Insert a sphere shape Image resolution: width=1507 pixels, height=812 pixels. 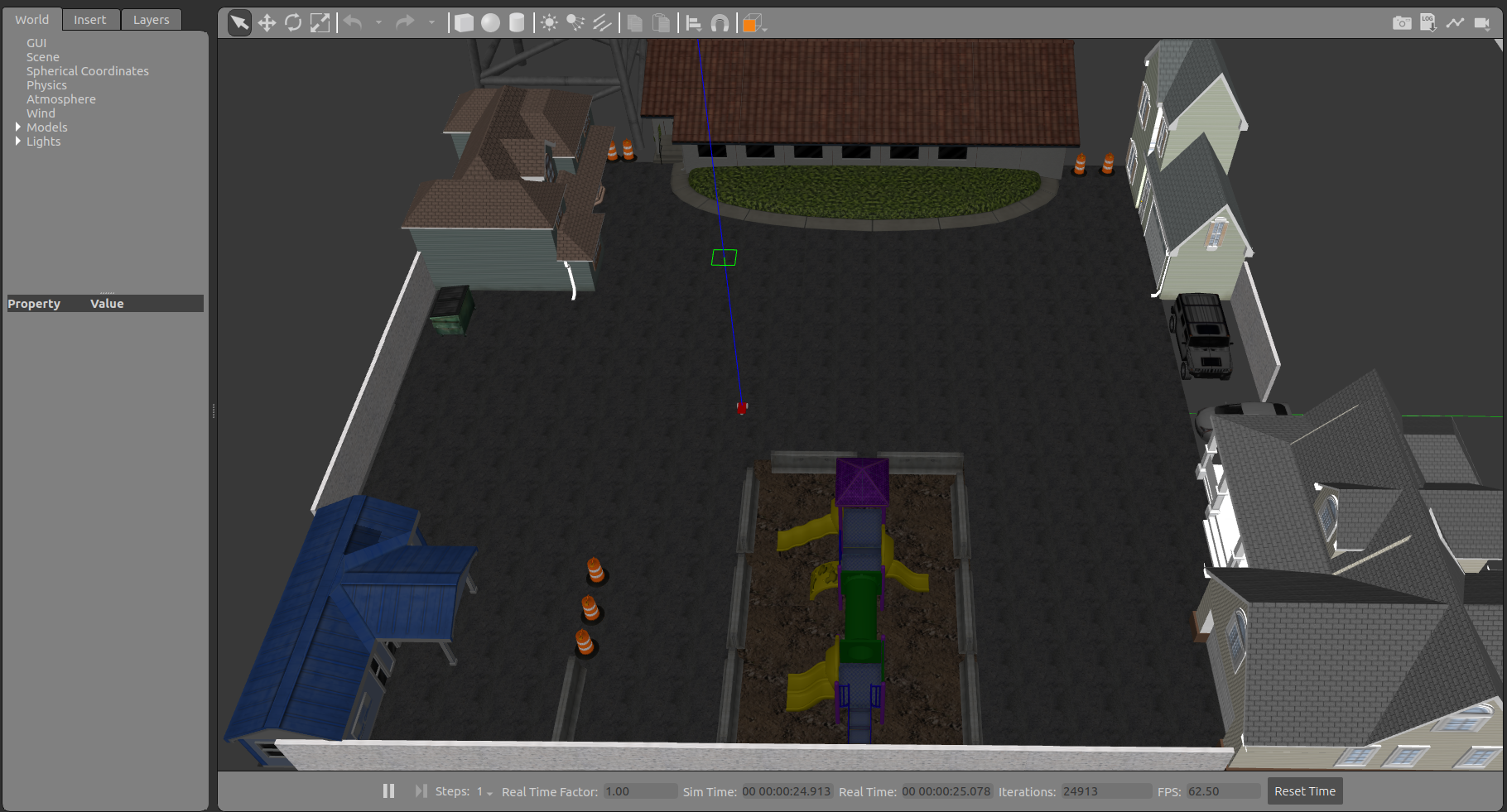point(490,23)
